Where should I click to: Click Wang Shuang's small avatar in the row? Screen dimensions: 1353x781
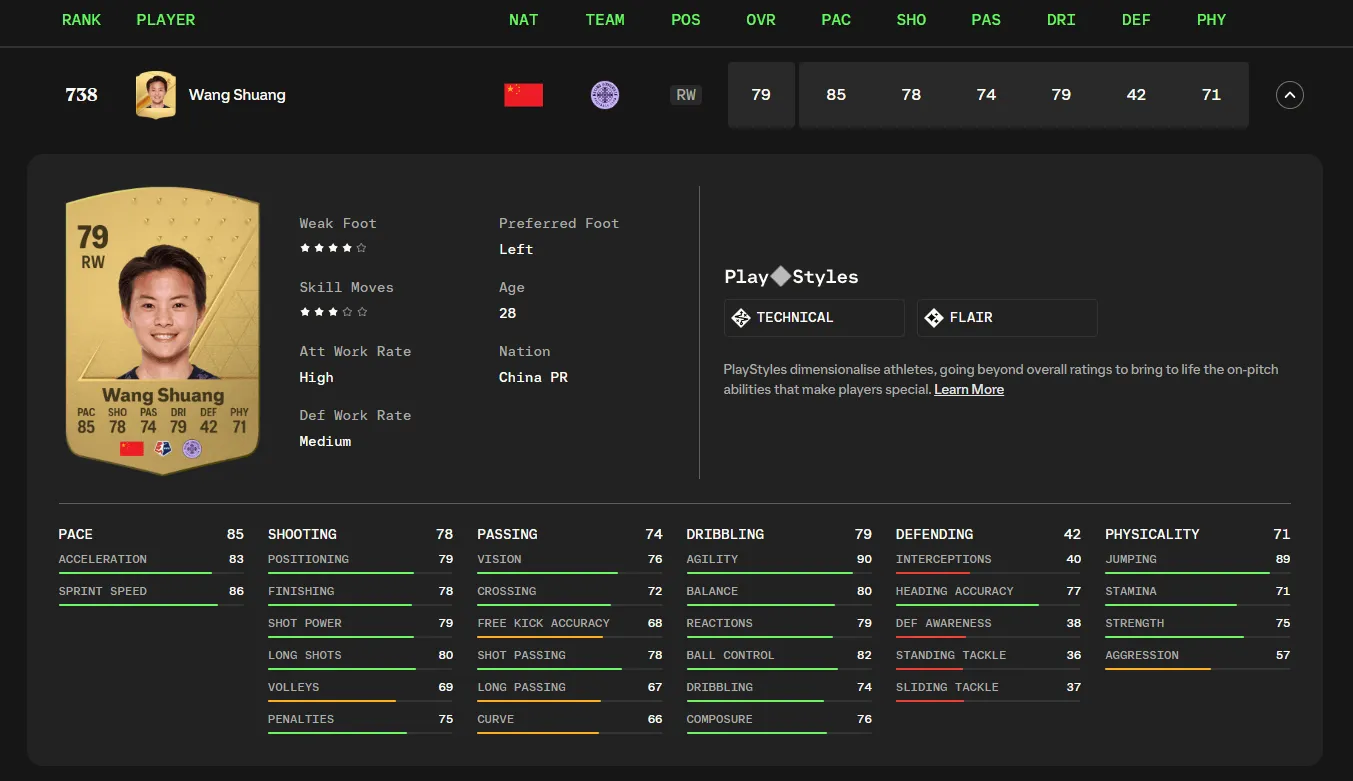click(156, 95)
